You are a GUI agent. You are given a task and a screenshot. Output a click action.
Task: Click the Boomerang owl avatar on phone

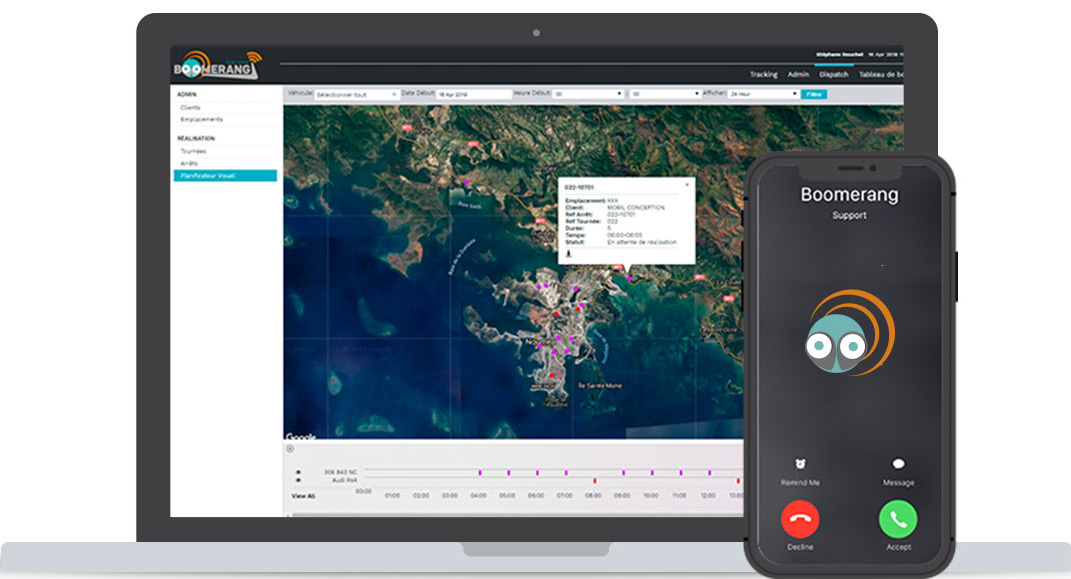(x=850, y=333)
